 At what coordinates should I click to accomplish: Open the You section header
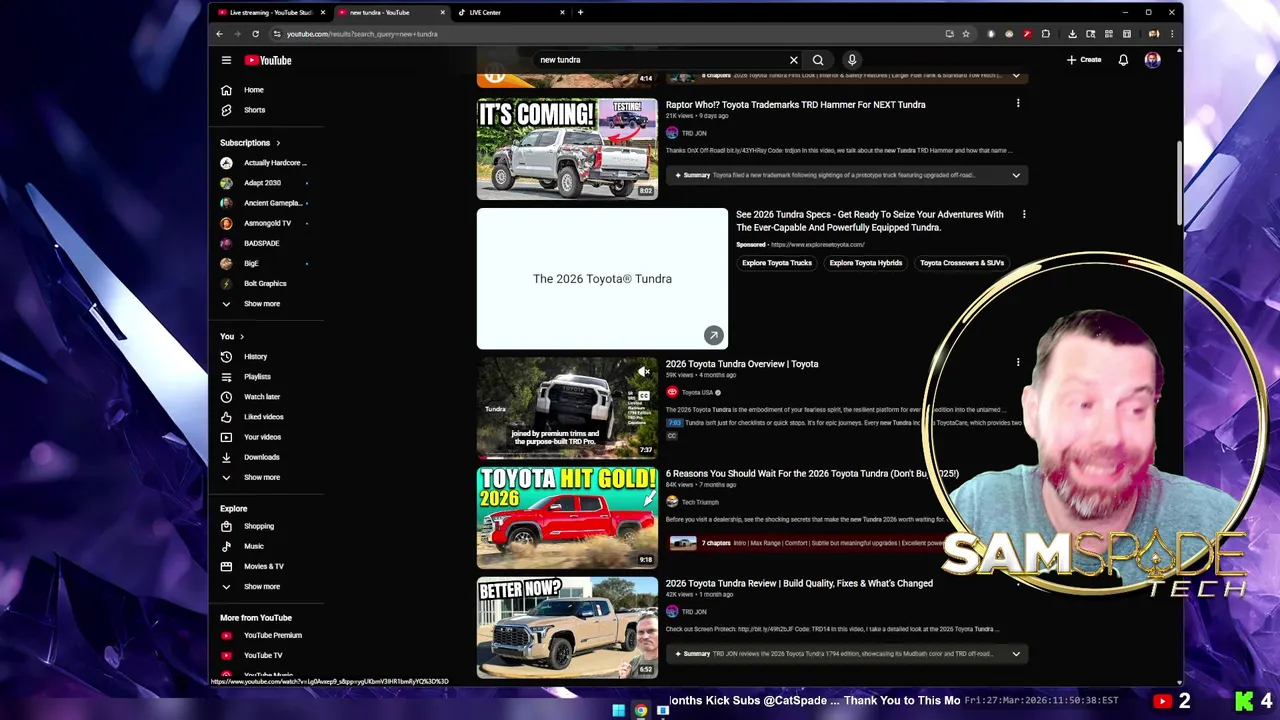tap(232, 336)
